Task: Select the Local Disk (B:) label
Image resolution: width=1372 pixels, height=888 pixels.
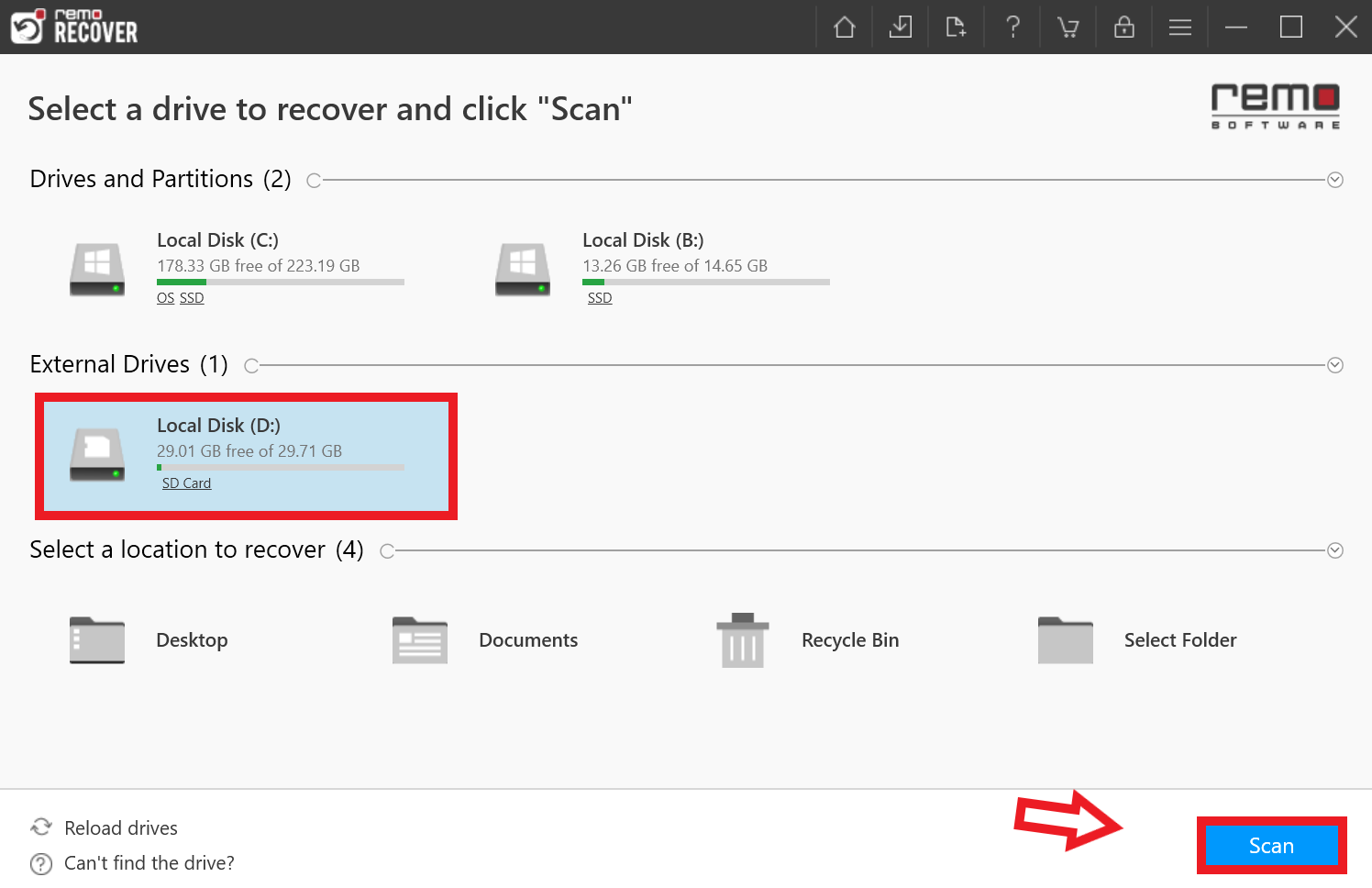Action: tap(643, 240)
